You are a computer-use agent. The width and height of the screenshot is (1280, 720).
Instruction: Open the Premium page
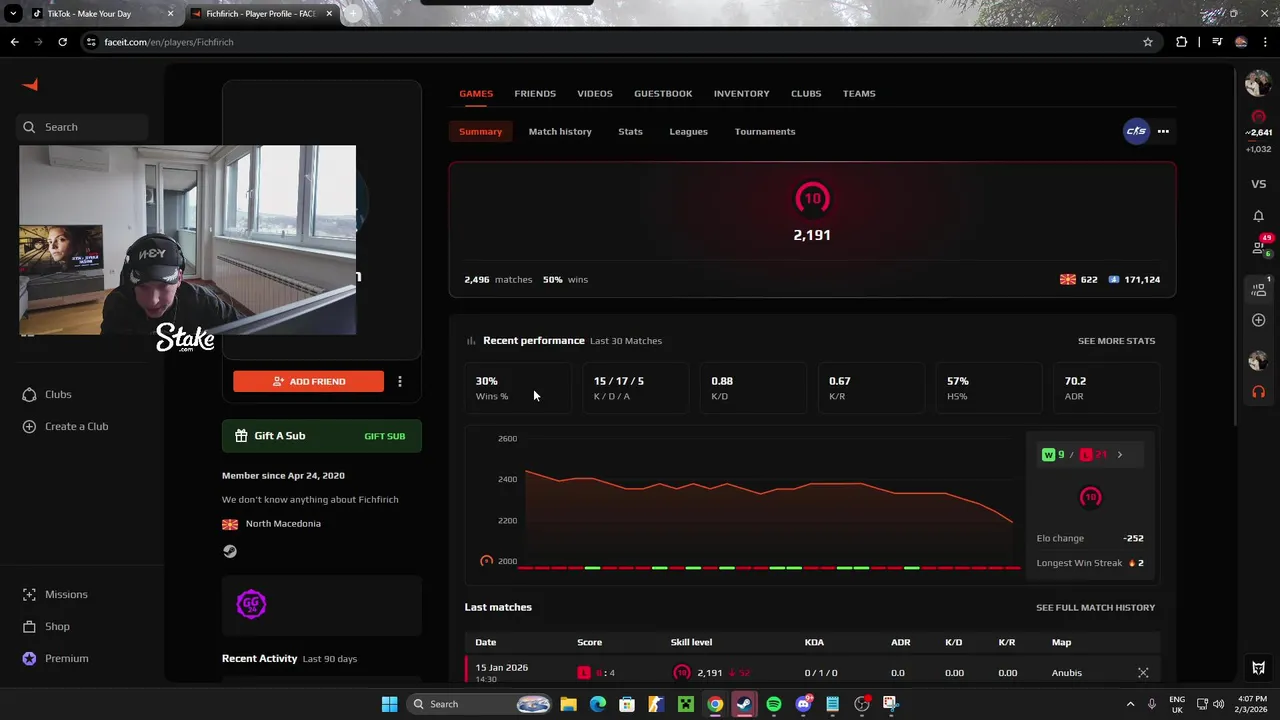pyautogui.click(x=55, y=658)
